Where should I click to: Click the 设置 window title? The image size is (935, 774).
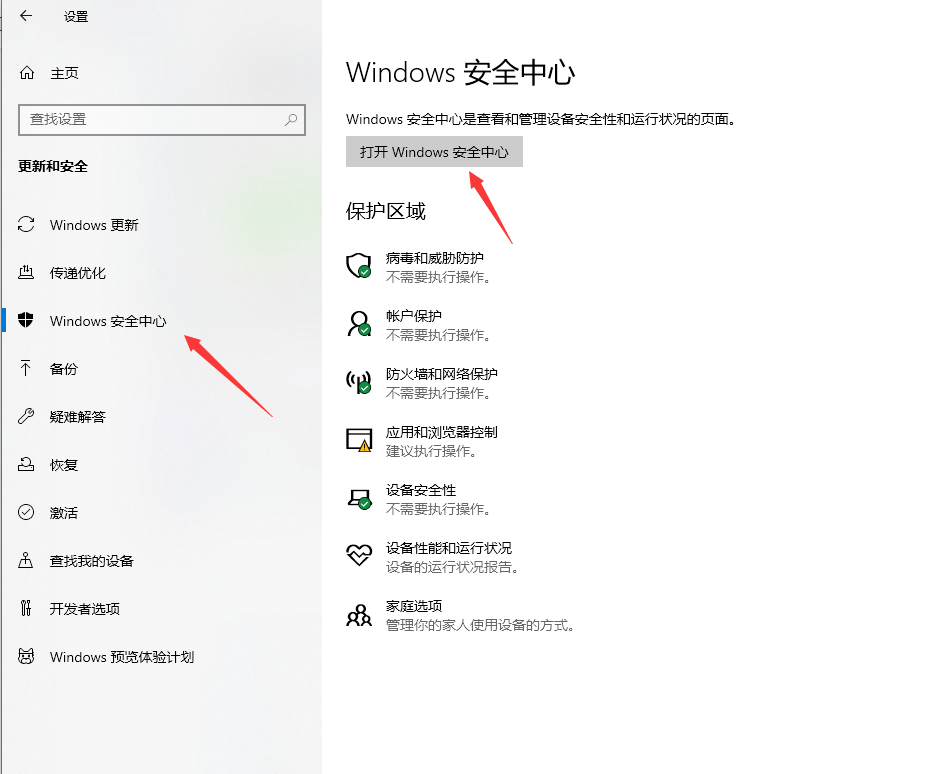tap(76, 17)
